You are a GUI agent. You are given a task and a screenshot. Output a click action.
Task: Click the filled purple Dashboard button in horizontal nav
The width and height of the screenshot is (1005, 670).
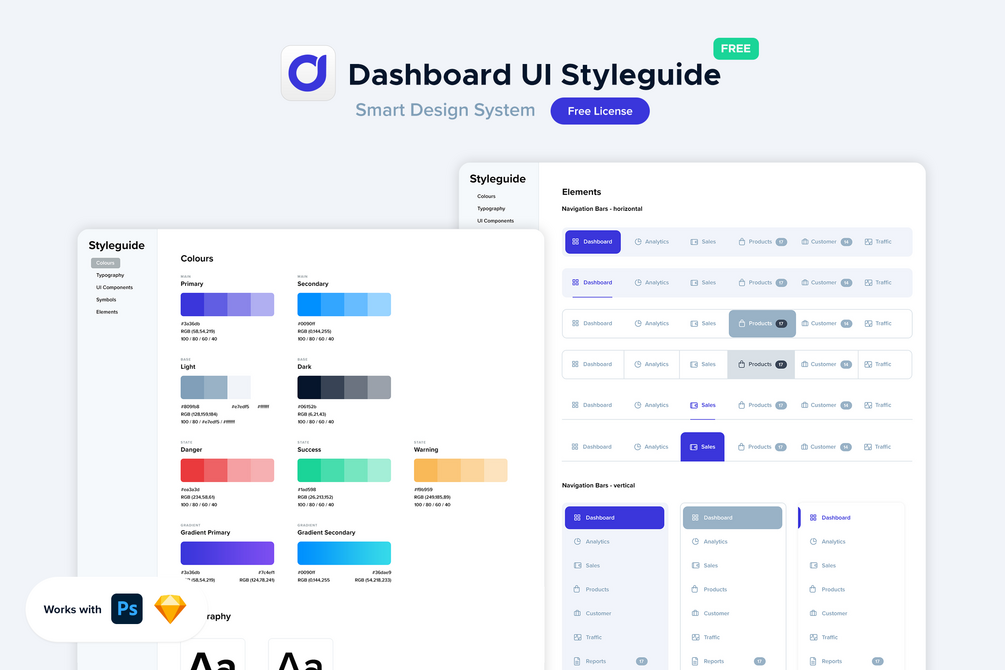coord(593,242)
